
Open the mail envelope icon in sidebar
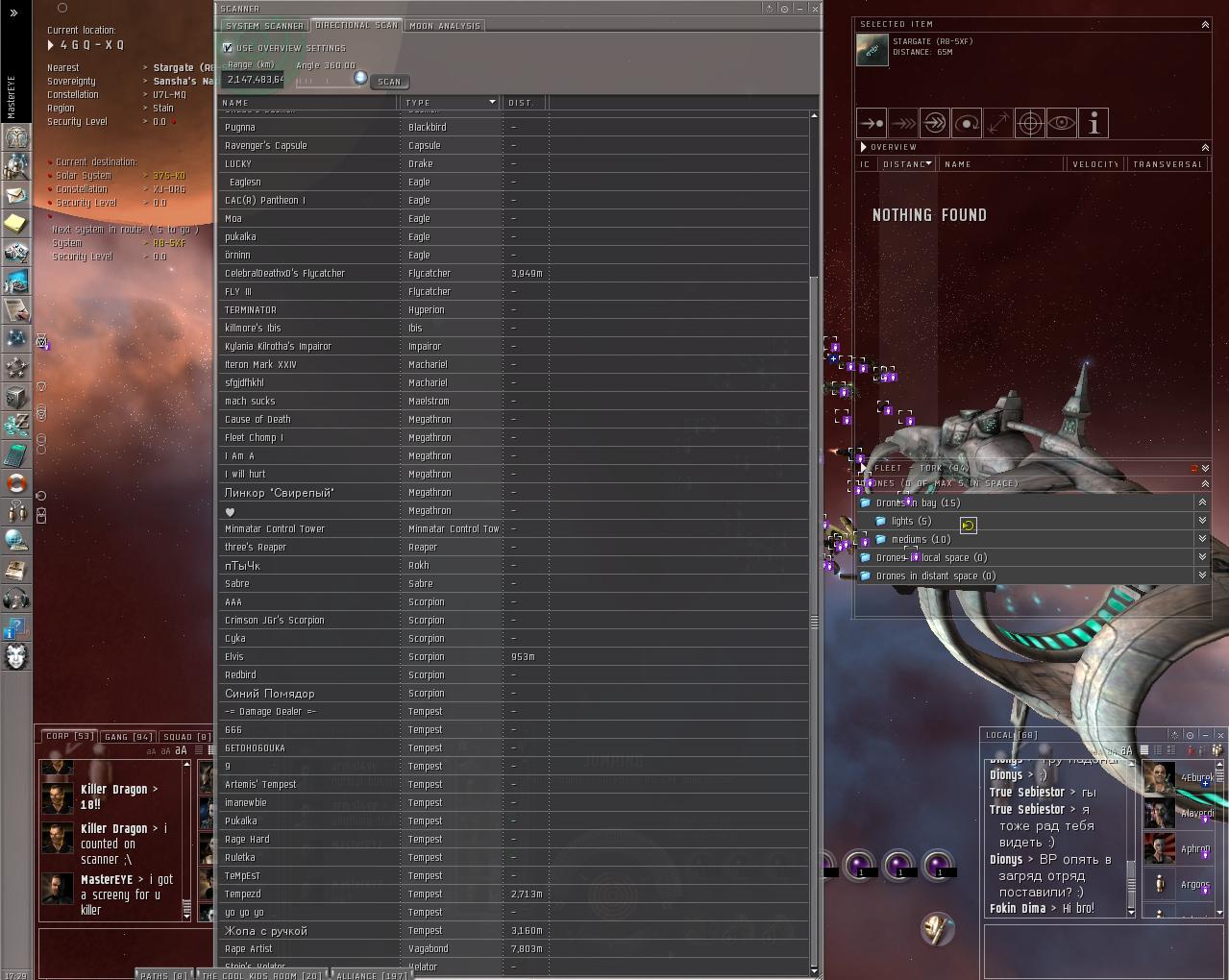(16, 195)
